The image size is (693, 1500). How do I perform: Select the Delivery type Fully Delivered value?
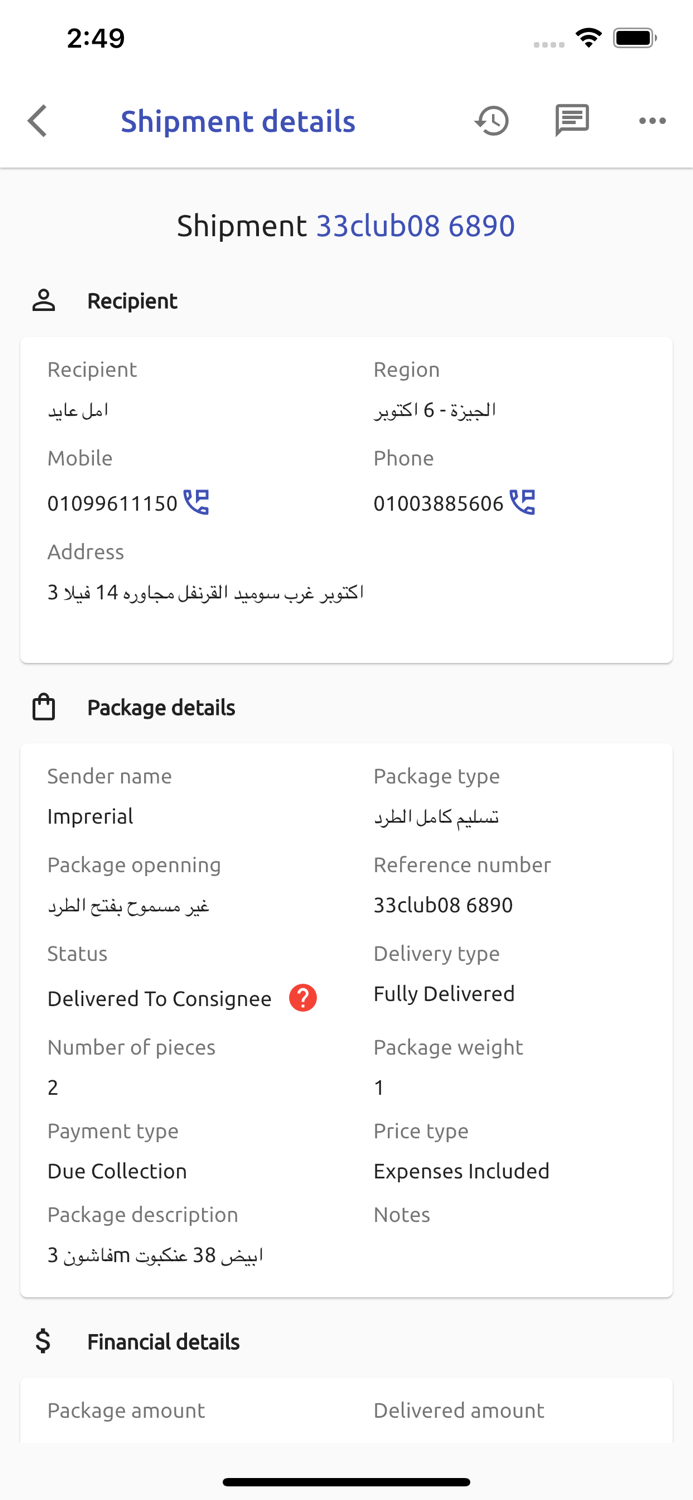pos(444,994)
